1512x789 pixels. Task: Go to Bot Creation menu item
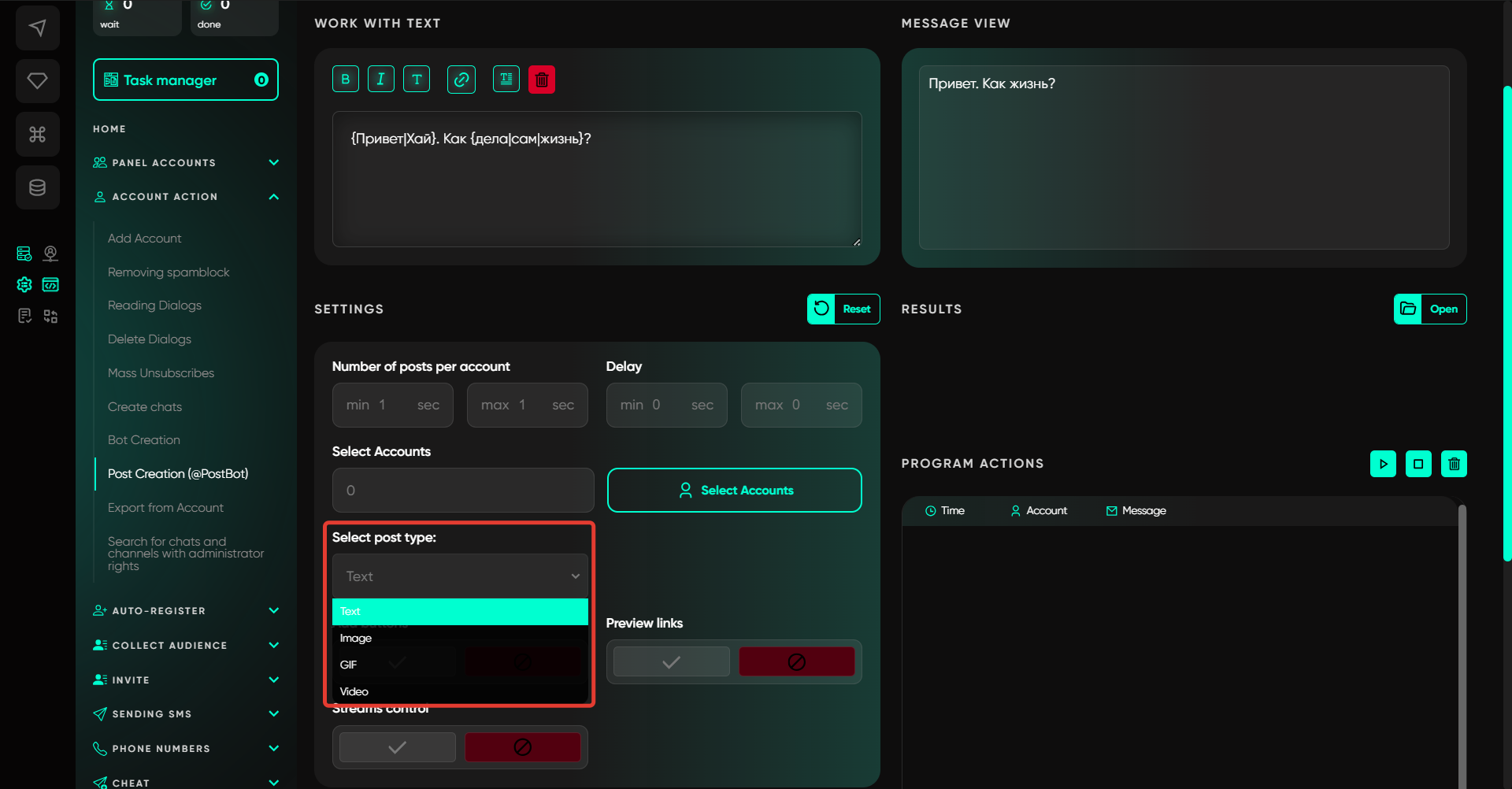(144, 440)
